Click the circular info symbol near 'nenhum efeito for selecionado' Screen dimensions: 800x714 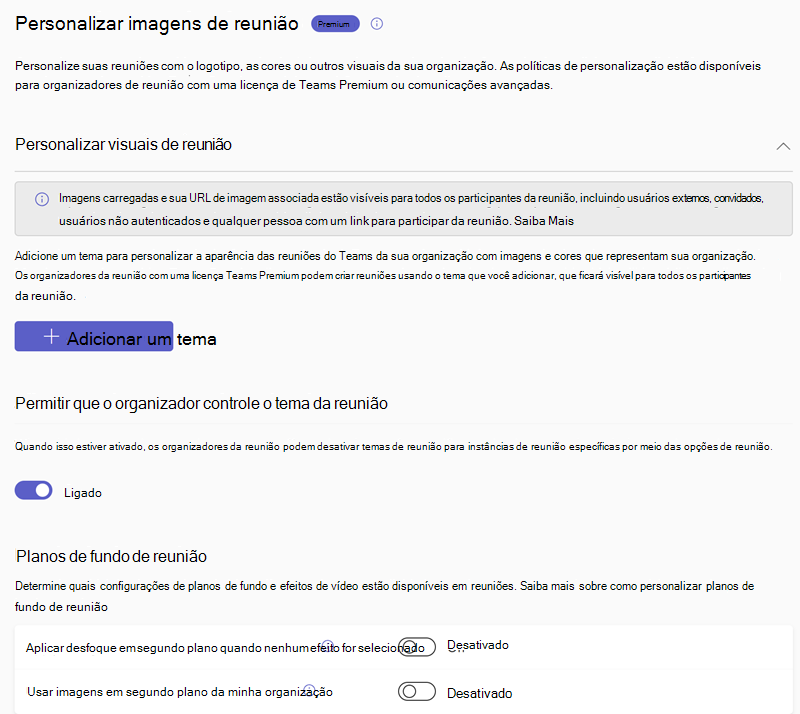pyautogui.click(x=328, y=645)
